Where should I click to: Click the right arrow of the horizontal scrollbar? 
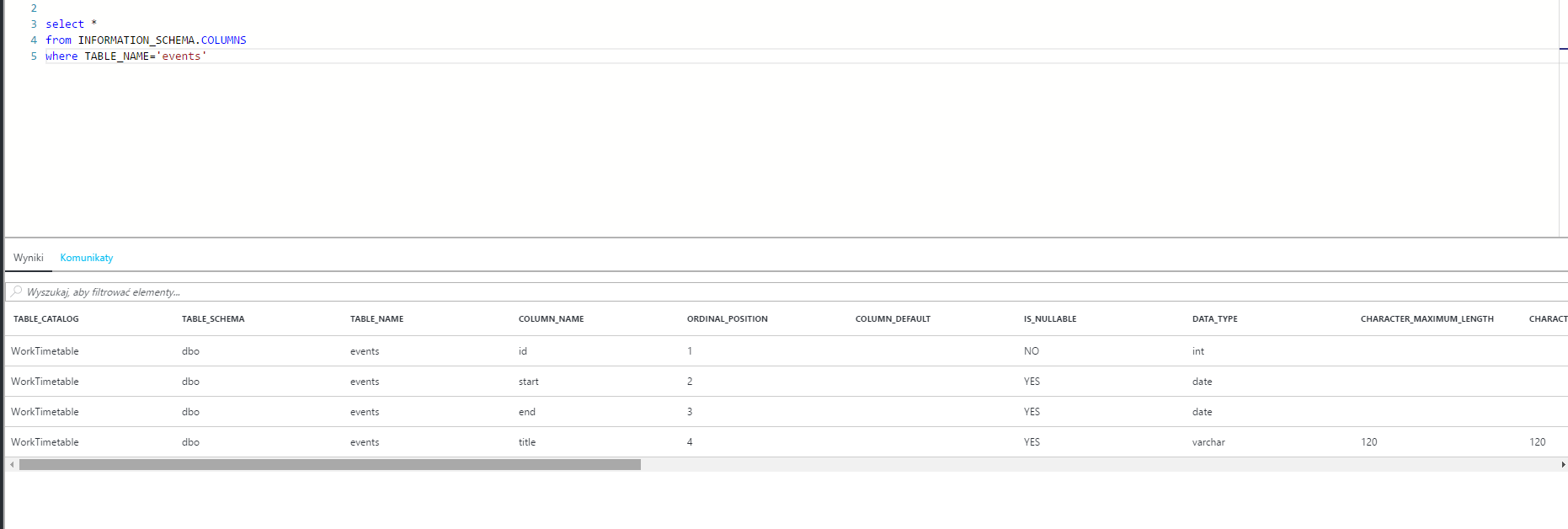click(x=1563, y=464)
